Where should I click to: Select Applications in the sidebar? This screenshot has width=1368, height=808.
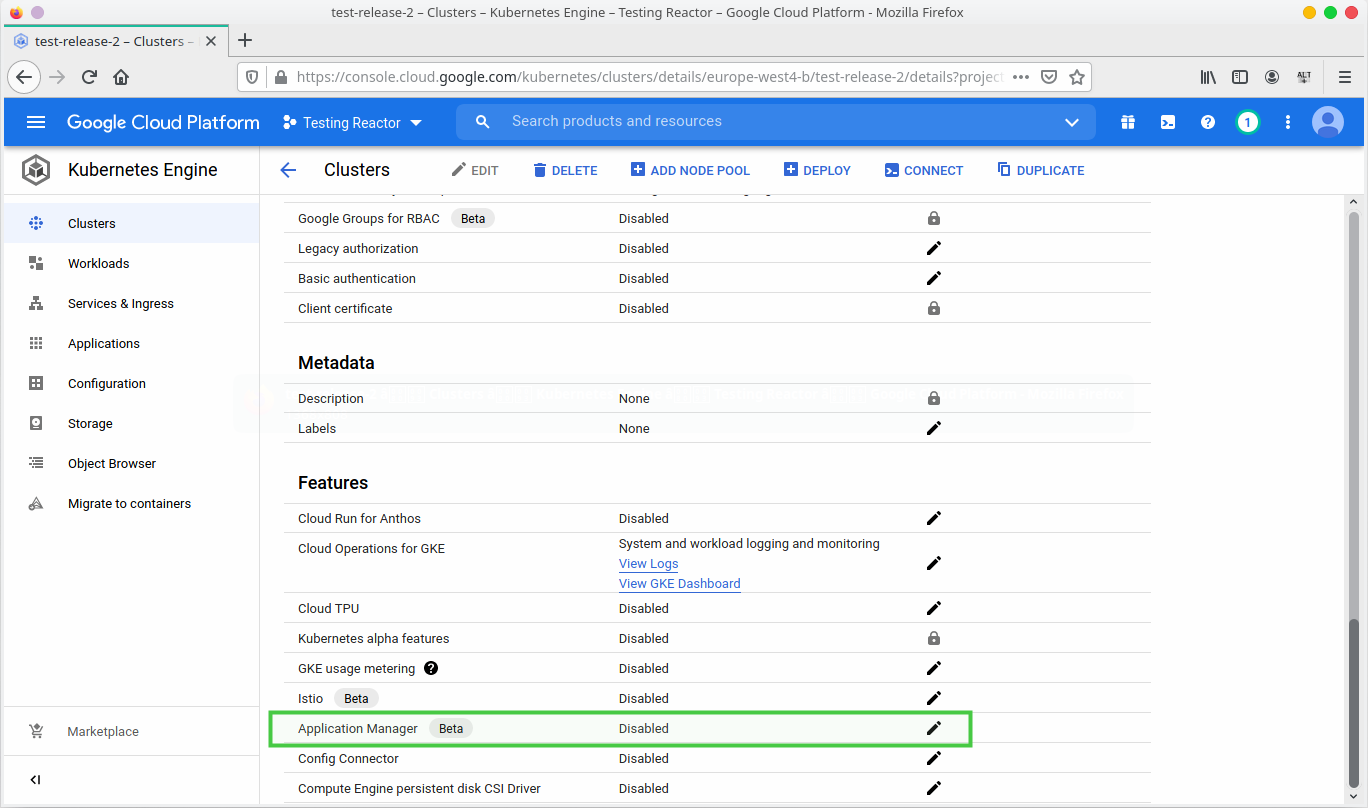point(131,343)
